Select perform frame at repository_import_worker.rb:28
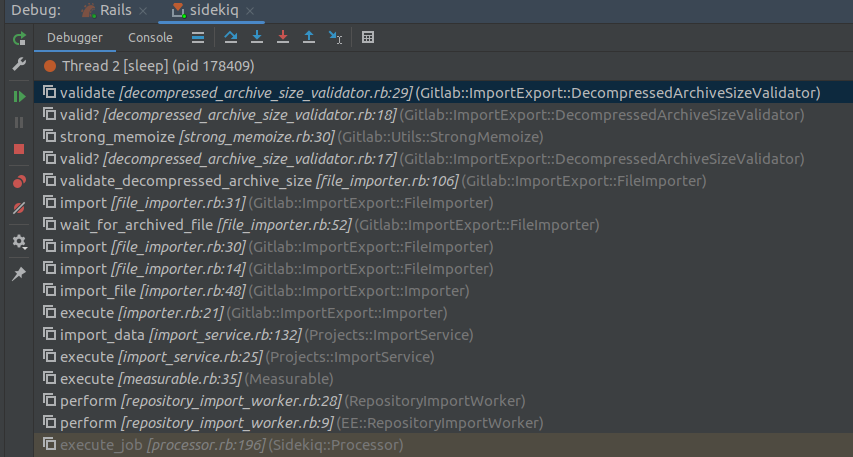Viewport: 853px width, 457px height. click(443, 401)
